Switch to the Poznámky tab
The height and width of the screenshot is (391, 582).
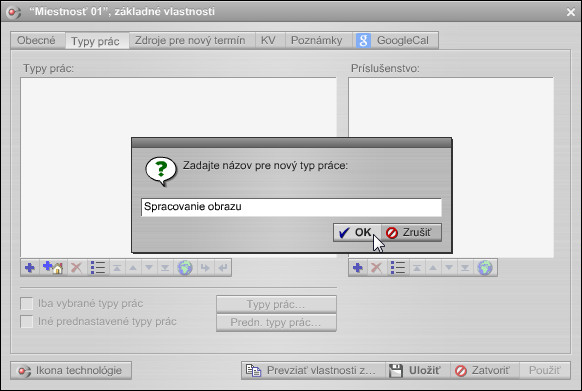click(317, 40)
